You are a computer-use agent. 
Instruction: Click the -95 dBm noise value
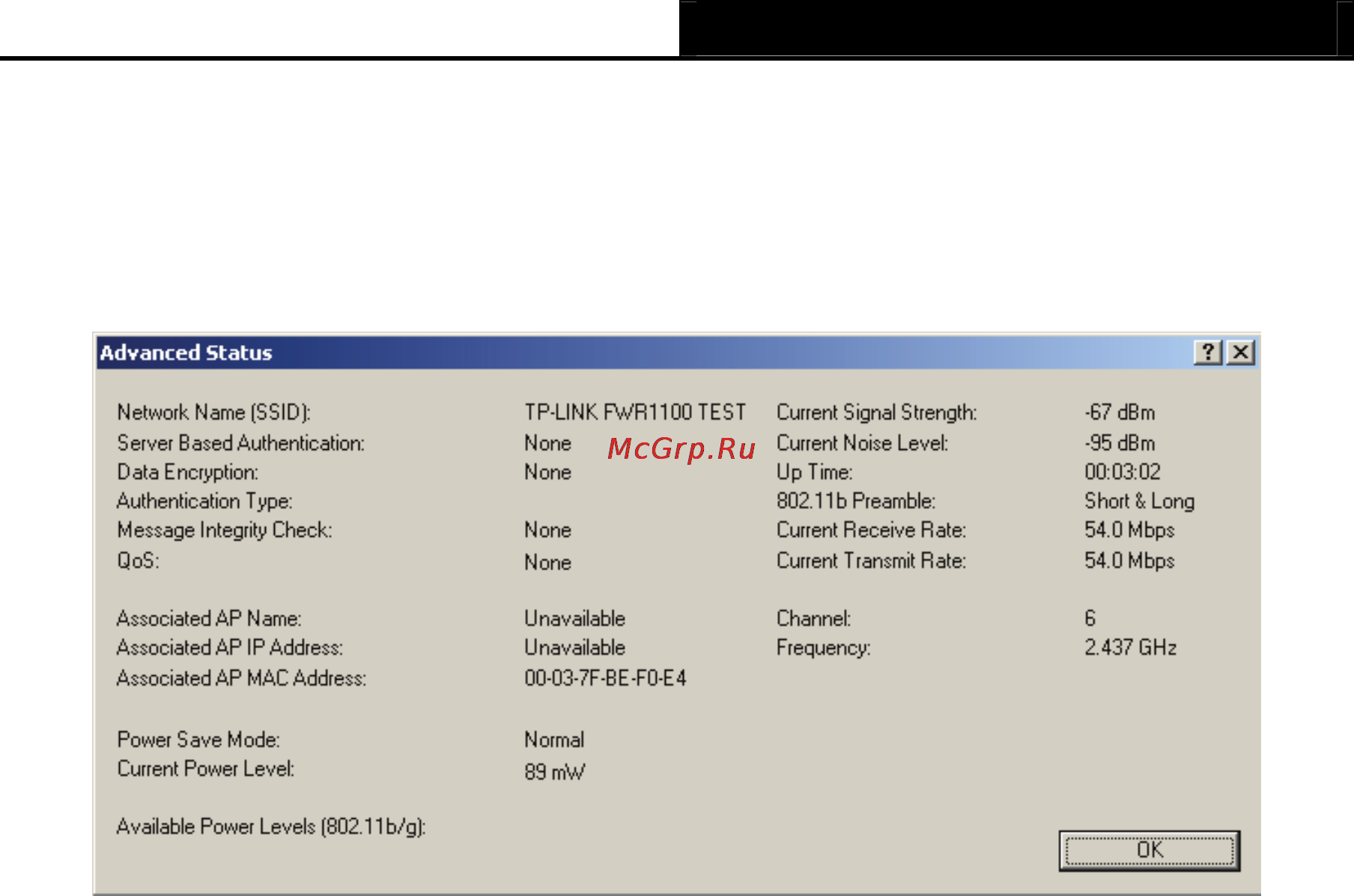(x=1120, y=443)
